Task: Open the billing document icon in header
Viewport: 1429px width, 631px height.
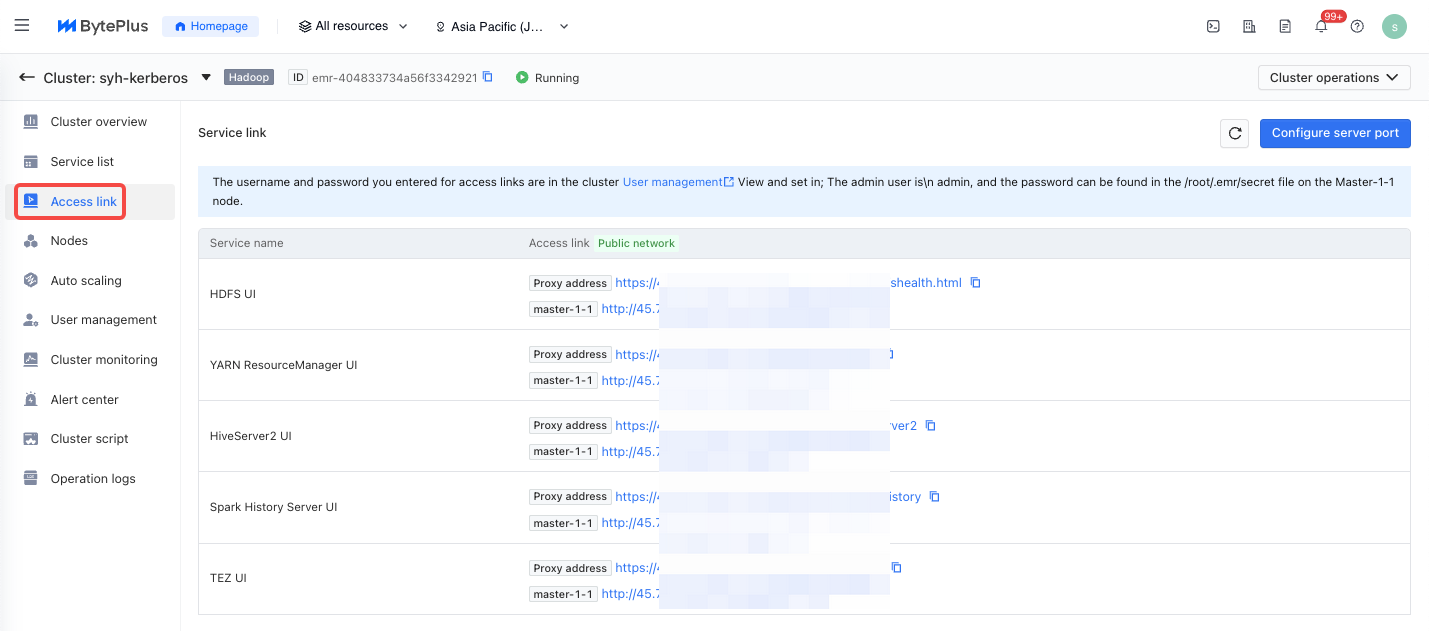Action: coord(1285,27)
